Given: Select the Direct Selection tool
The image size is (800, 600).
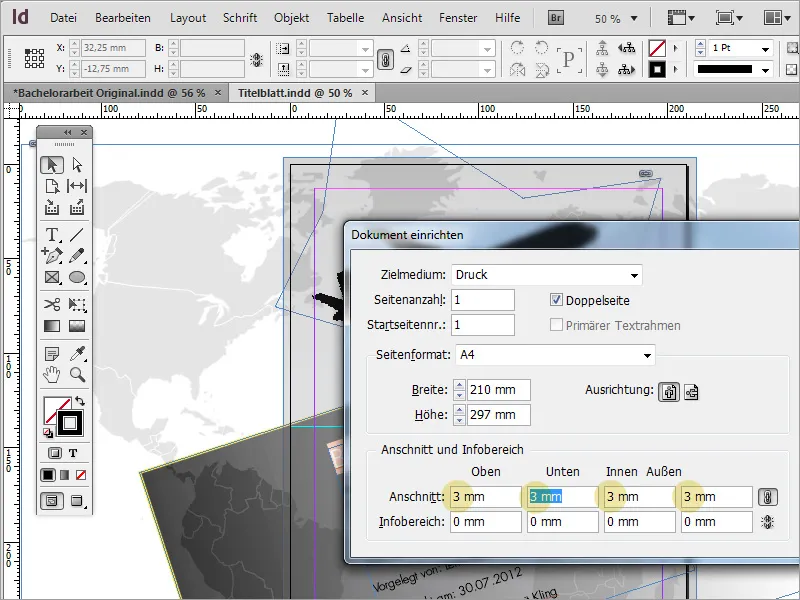Looking at the screenshot, I should click(x=77, y=165).
